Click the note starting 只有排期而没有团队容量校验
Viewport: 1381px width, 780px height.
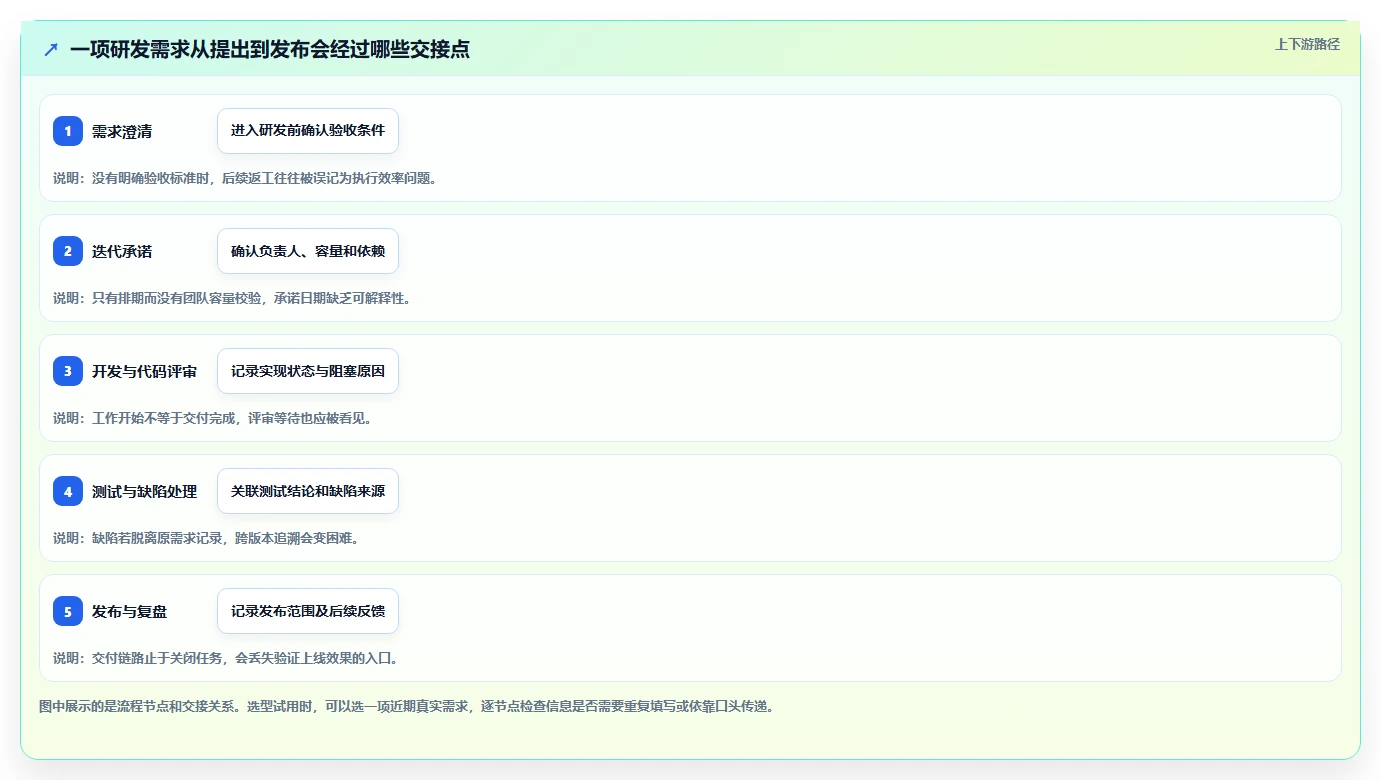(x=232, y=298)
